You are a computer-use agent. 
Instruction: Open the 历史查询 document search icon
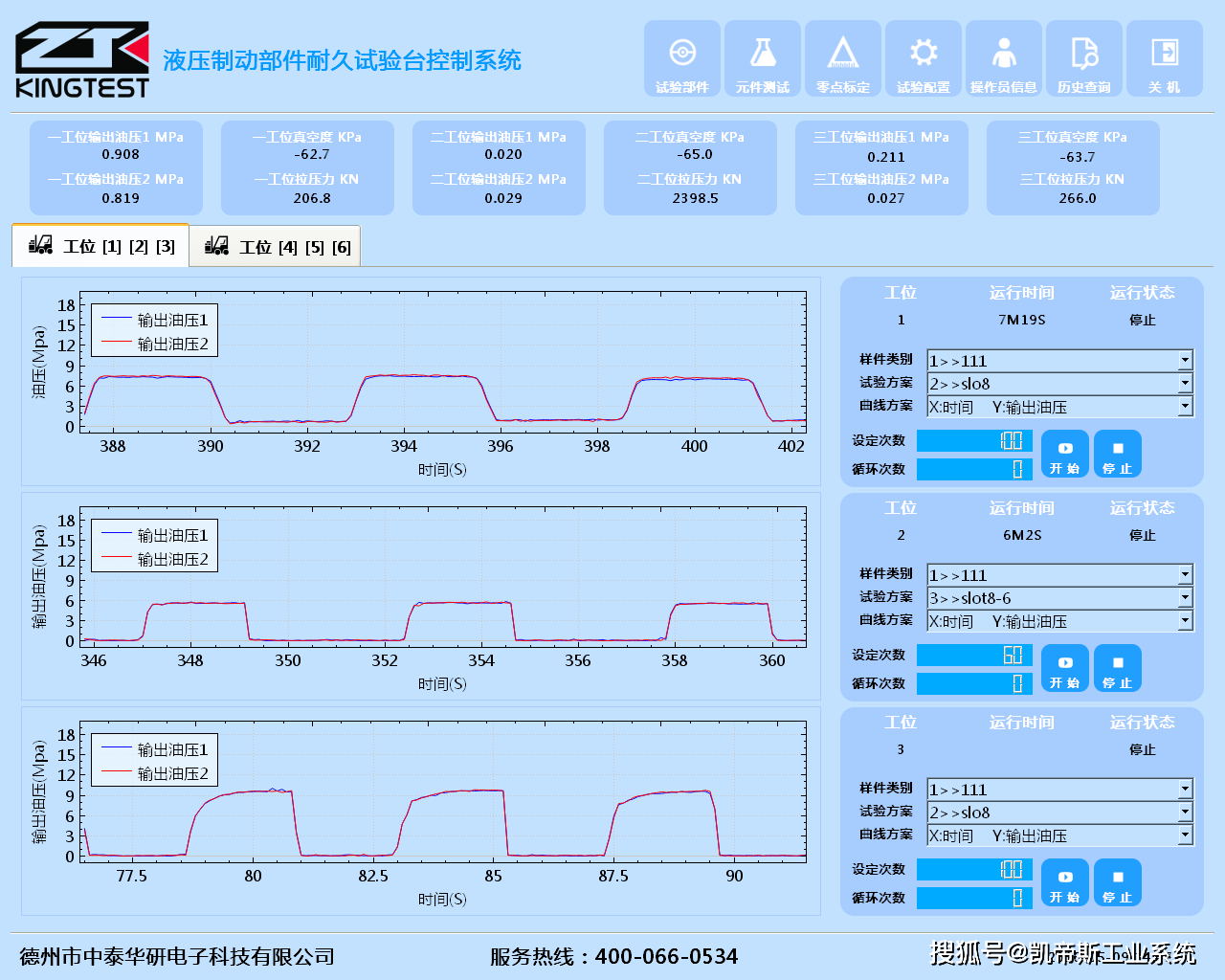tap(1084, 59)
